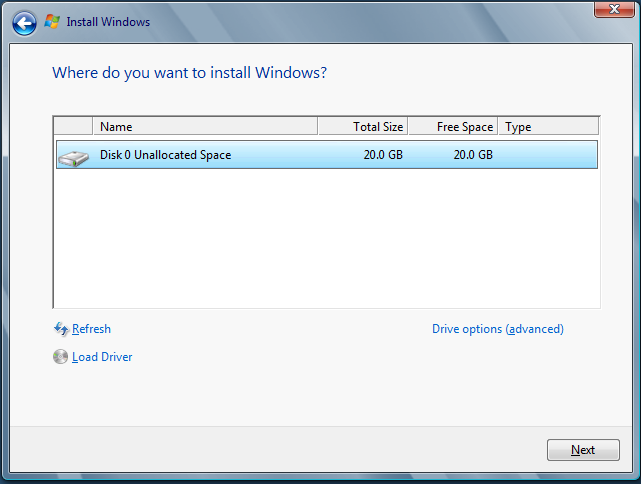The width and height of the screenshot is (641, 484).
Task: Click 'Where do you want to install Windows?' heading
Action: 190,73
